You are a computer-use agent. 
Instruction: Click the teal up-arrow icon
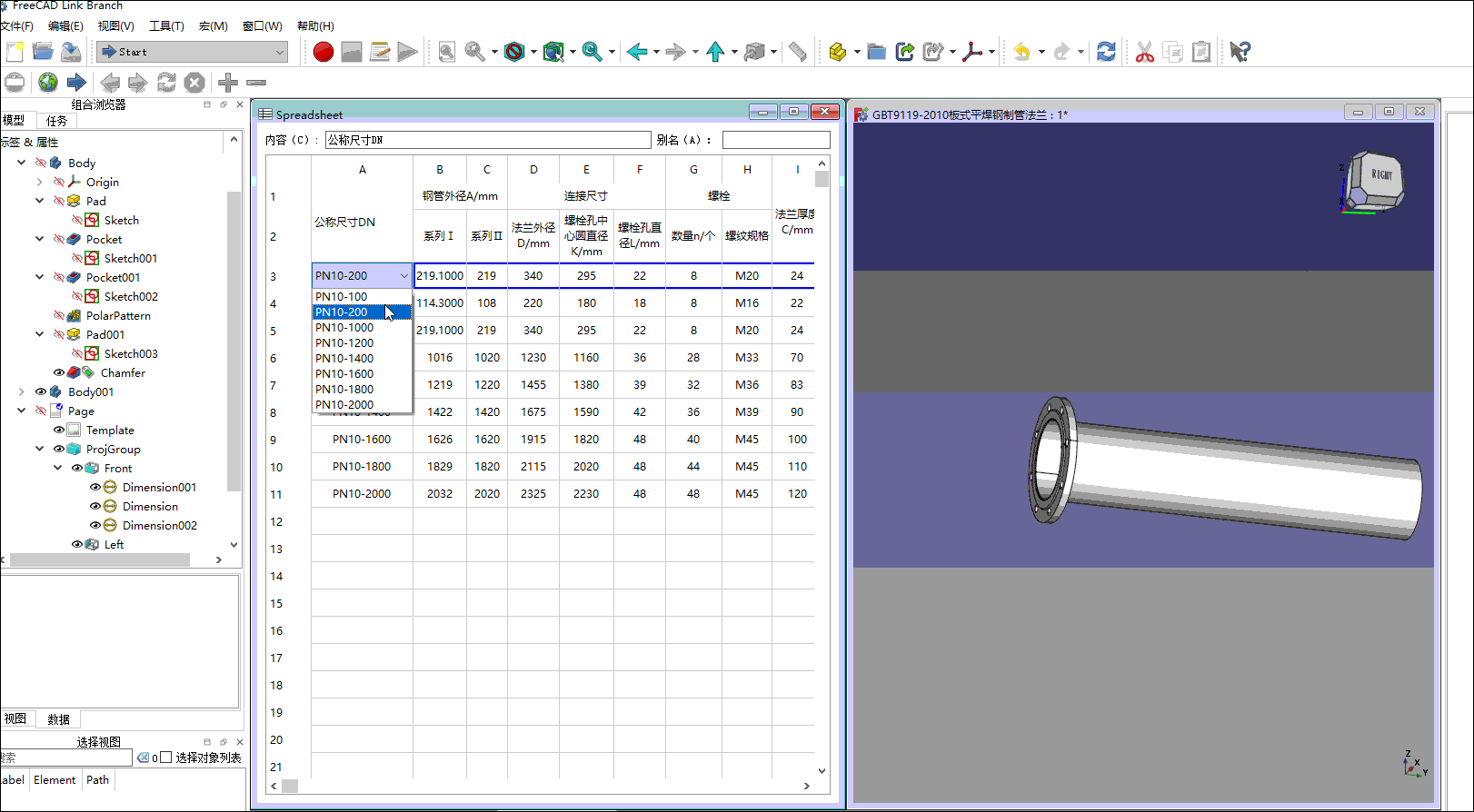click(x=715, y=52)
